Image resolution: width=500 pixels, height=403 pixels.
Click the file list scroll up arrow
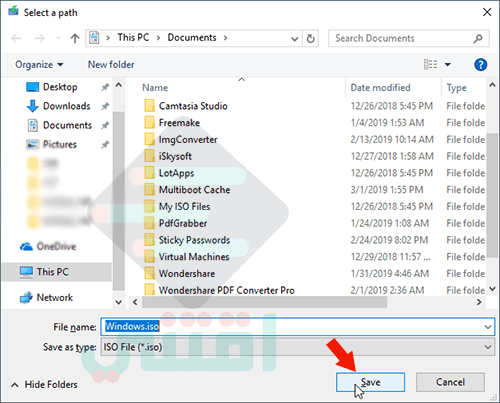coord(492,85)
